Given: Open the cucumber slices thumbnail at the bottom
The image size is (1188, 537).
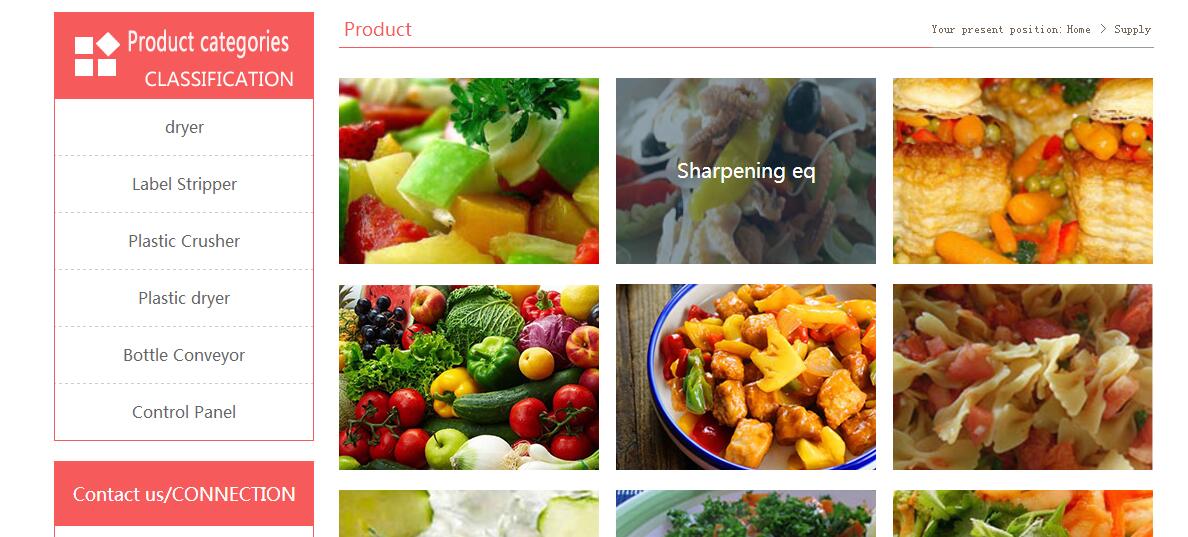Looking at the screenshot, I should 469,514.
